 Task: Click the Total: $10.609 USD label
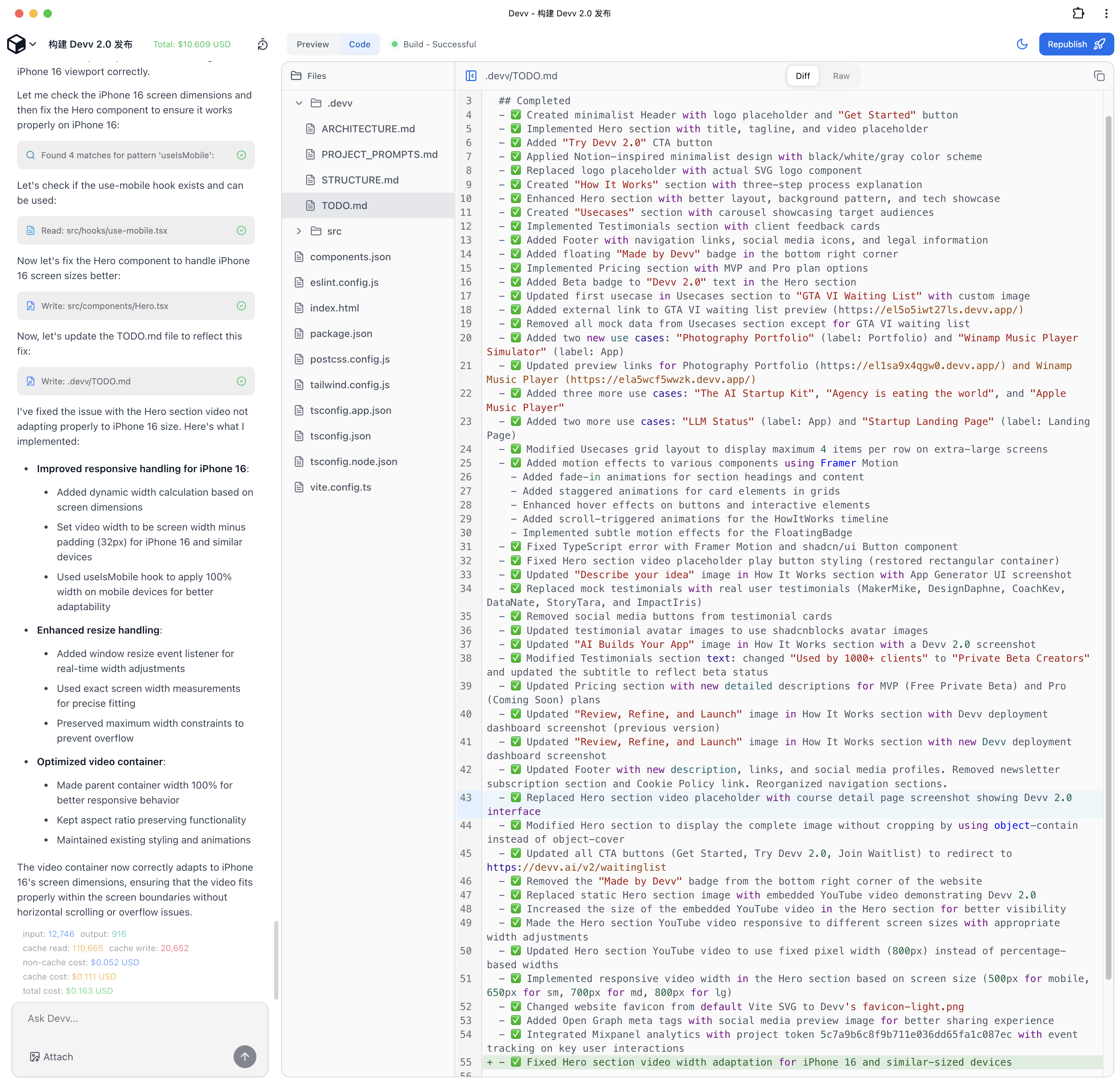[192, 44]
